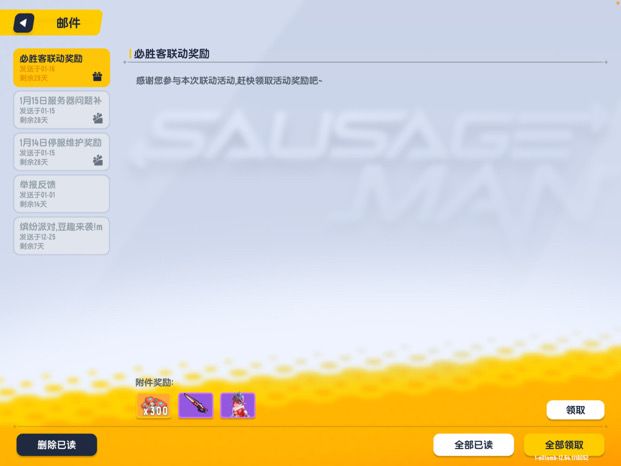Mark all mail as read with 全部已读
This screenshot has height=466, width=621.
pos(474,445)
